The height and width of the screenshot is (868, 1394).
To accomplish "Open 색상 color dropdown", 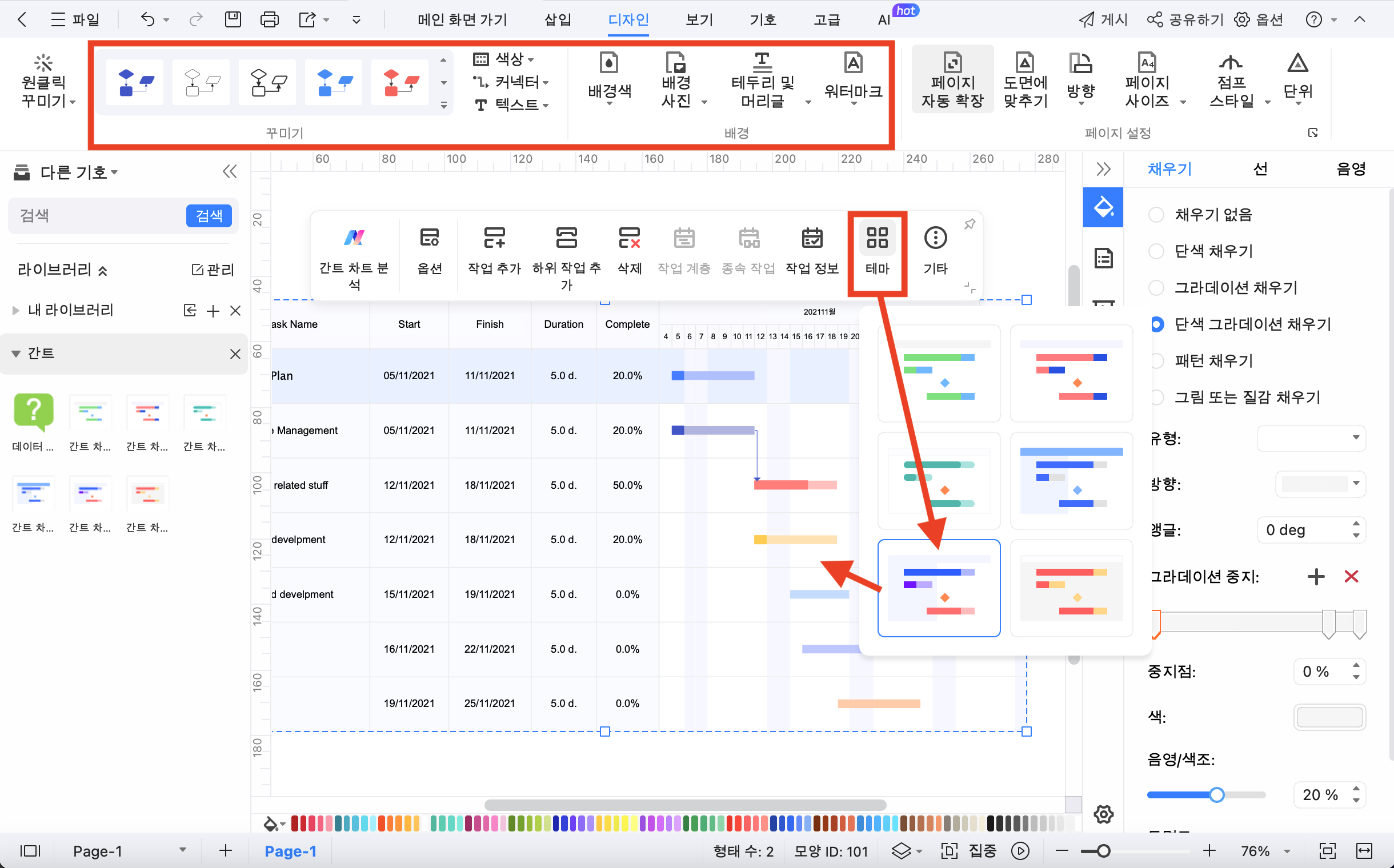I will (504, 59).
